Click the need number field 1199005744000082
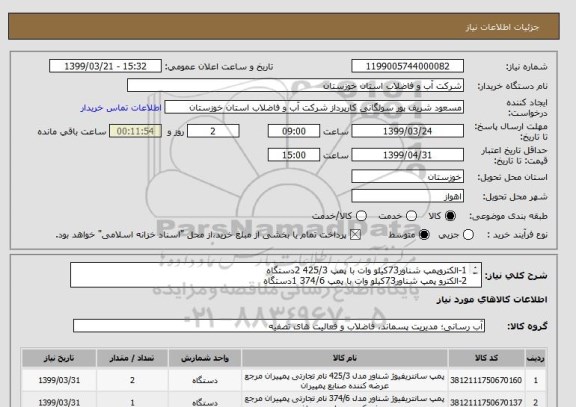 pos(407,66)
